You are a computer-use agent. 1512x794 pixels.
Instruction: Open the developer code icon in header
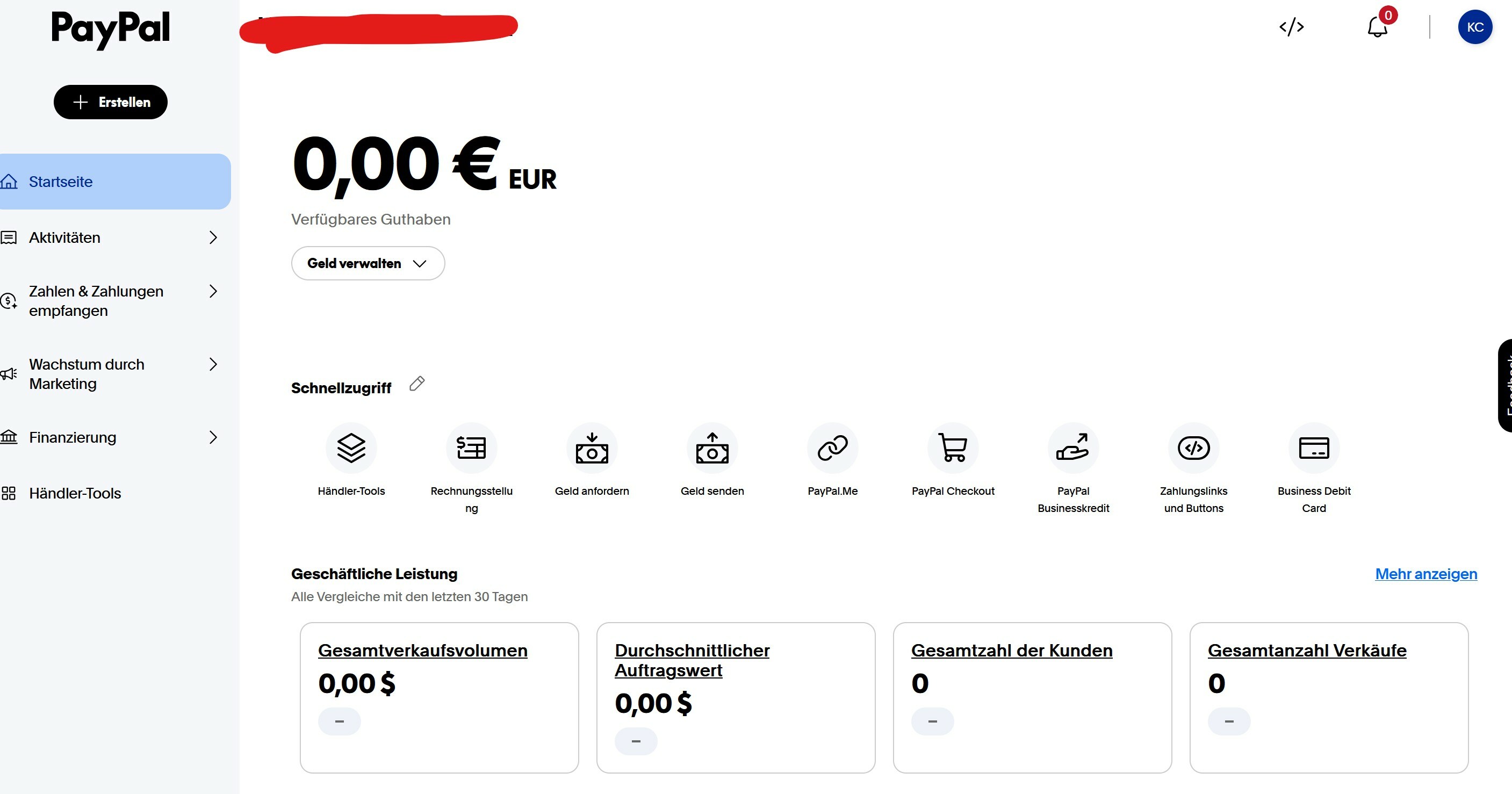tap(1291, 27)
